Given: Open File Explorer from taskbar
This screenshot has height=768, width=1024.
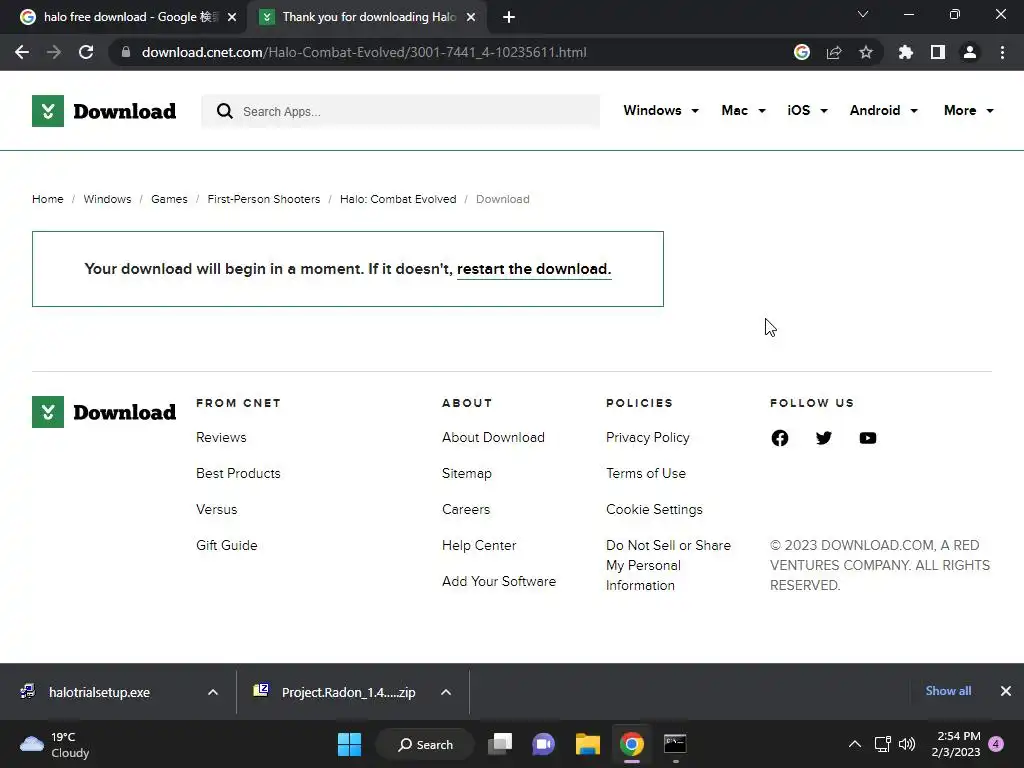Looking at the screenshot, I should pyautogui.click(x=588, y=744).
